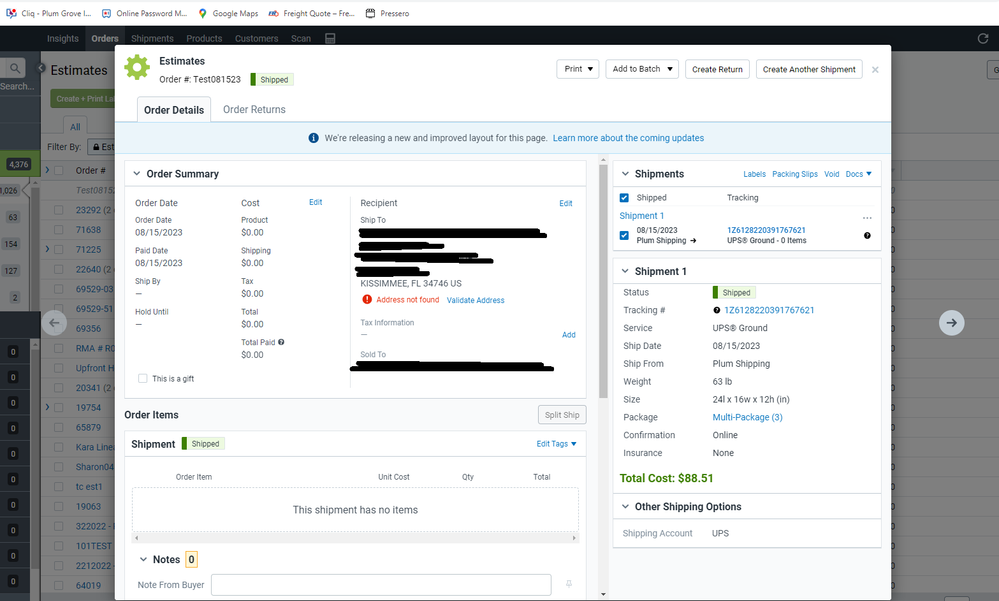The height and width of the screenshot is (601, 999).
Task: Switch to the Order Returns tab
Action: coord(254,110)
